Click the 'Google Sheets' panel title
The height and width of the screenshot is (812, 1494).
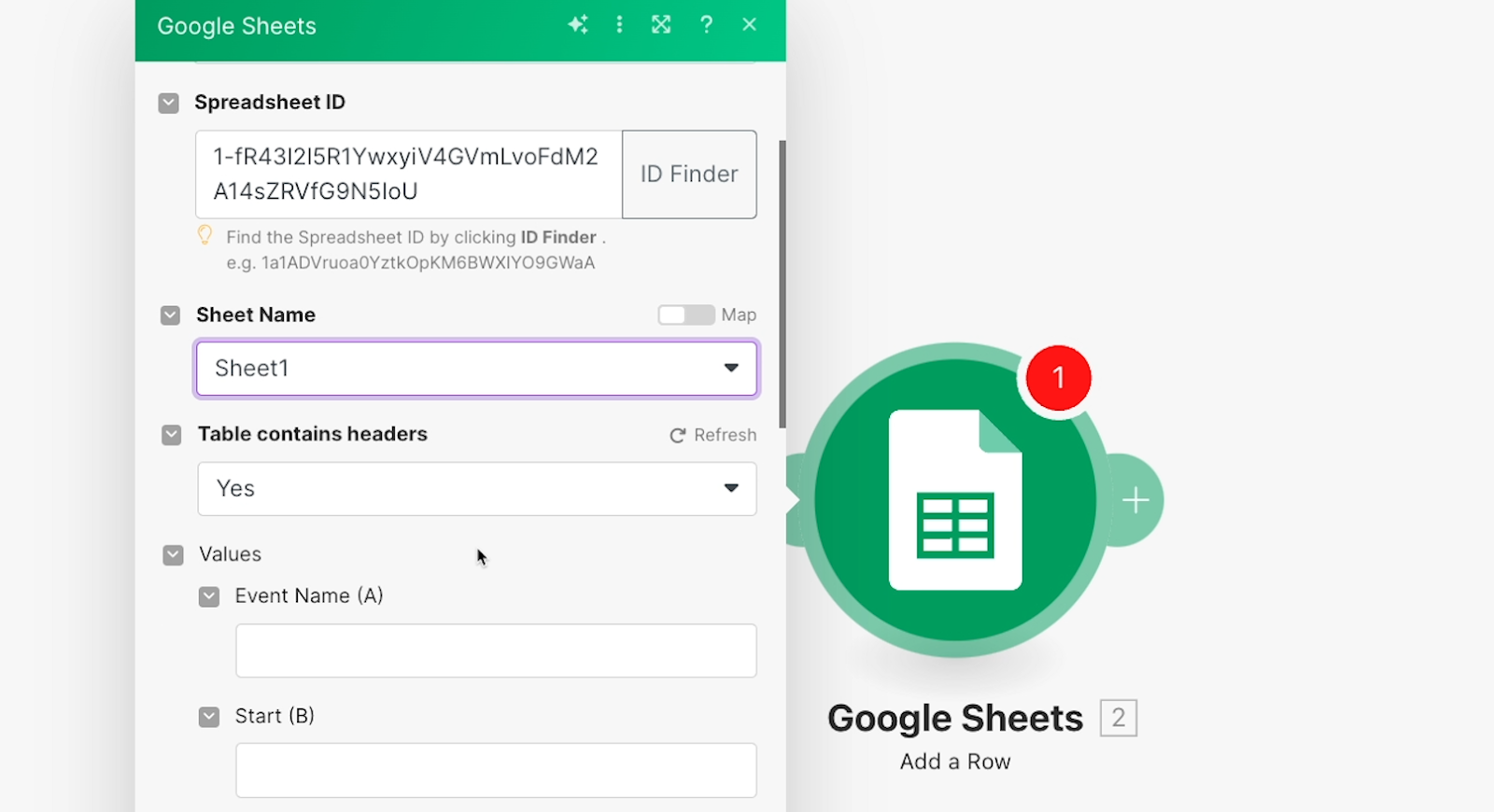coord(236,26)
